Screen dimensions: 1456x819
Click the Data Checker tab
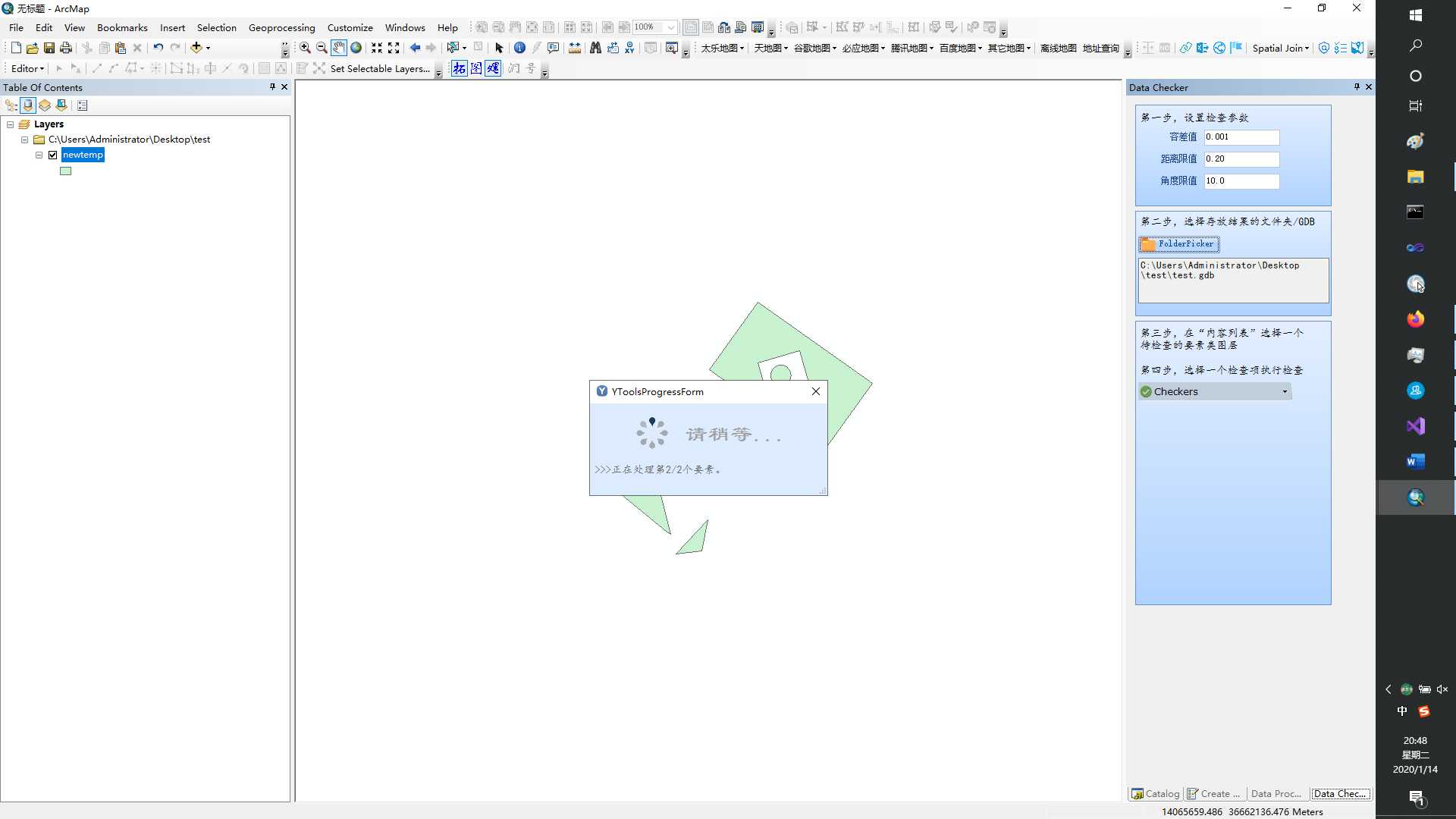[x=1341, y=793]
